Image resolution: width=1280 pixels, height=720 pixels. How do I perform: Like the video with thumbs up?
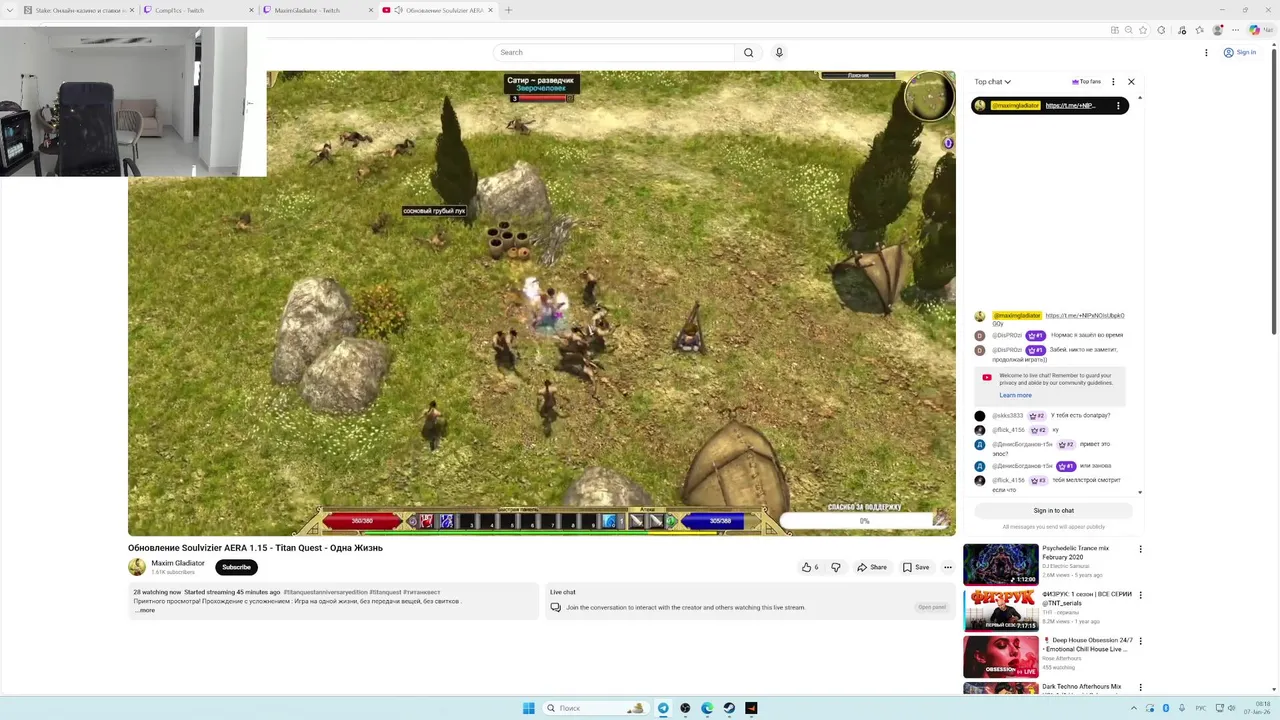click(810, 567)
